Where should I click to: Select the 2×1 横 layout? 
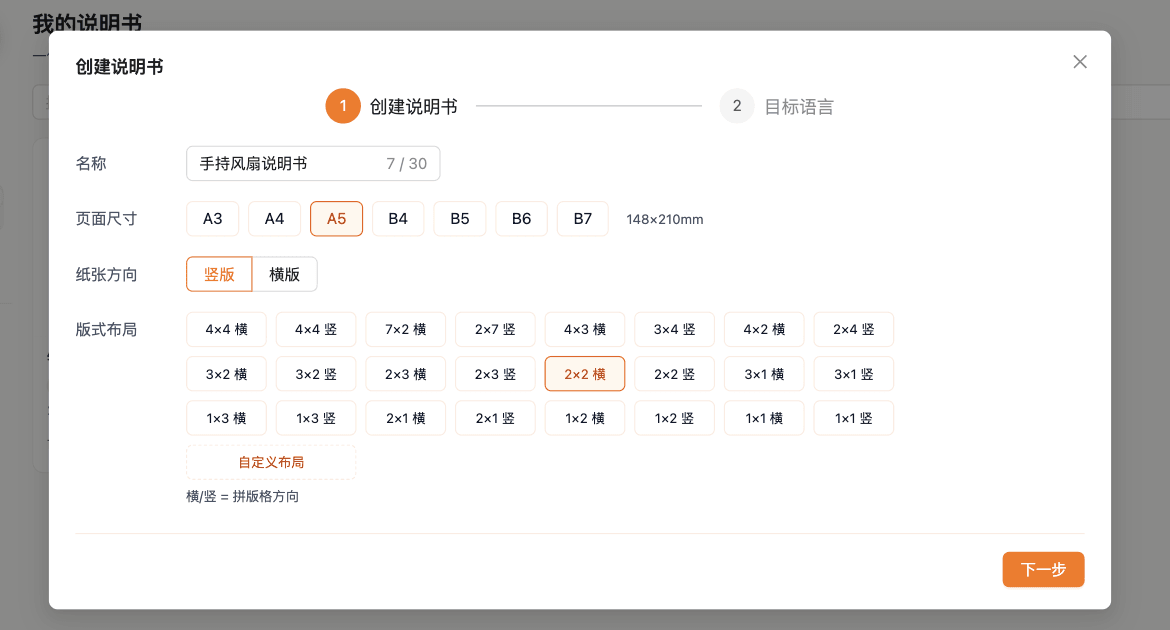(405, 418)
